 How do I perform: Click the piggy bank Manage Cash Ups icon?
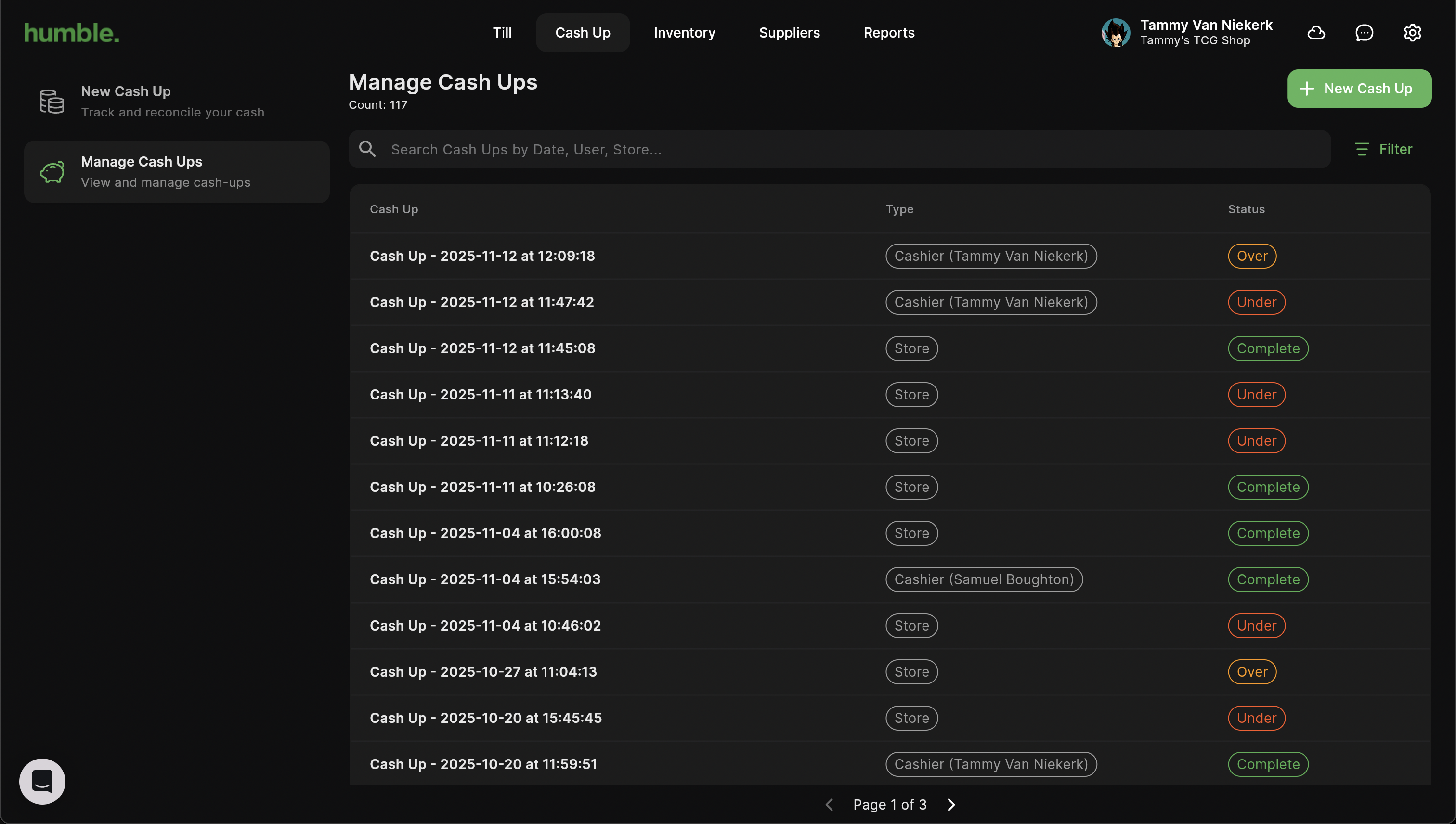coord(52,172)
